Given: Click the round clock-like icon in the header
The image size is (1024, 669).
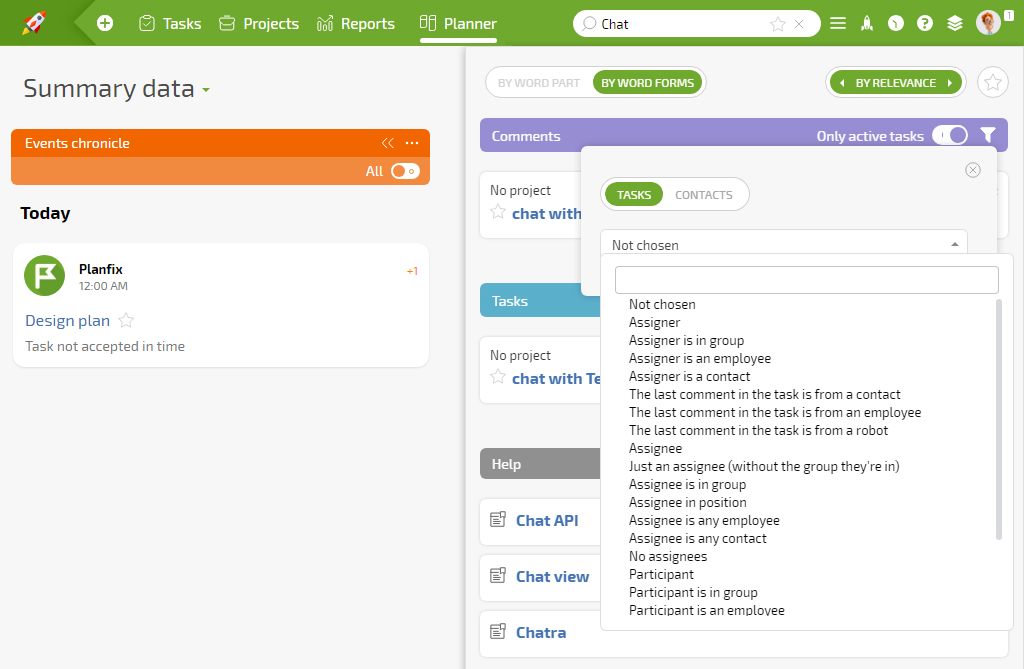Looking at the screenshot, I should pos(896,24).
